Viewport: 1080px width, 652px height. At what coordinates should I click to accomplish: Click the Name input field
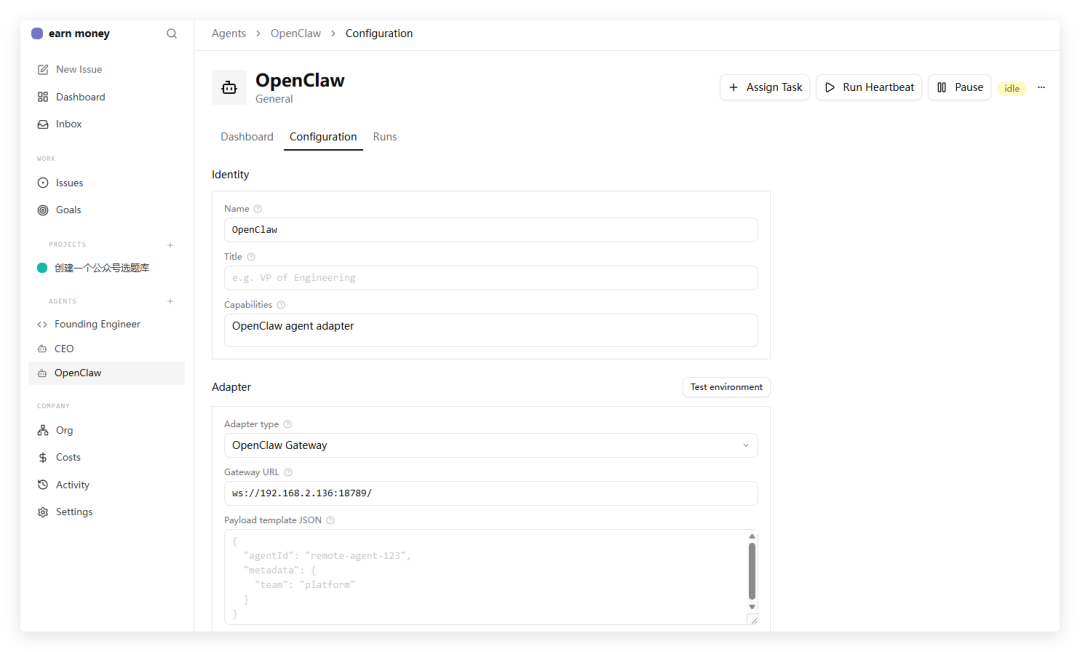click(x=490, y=230)
